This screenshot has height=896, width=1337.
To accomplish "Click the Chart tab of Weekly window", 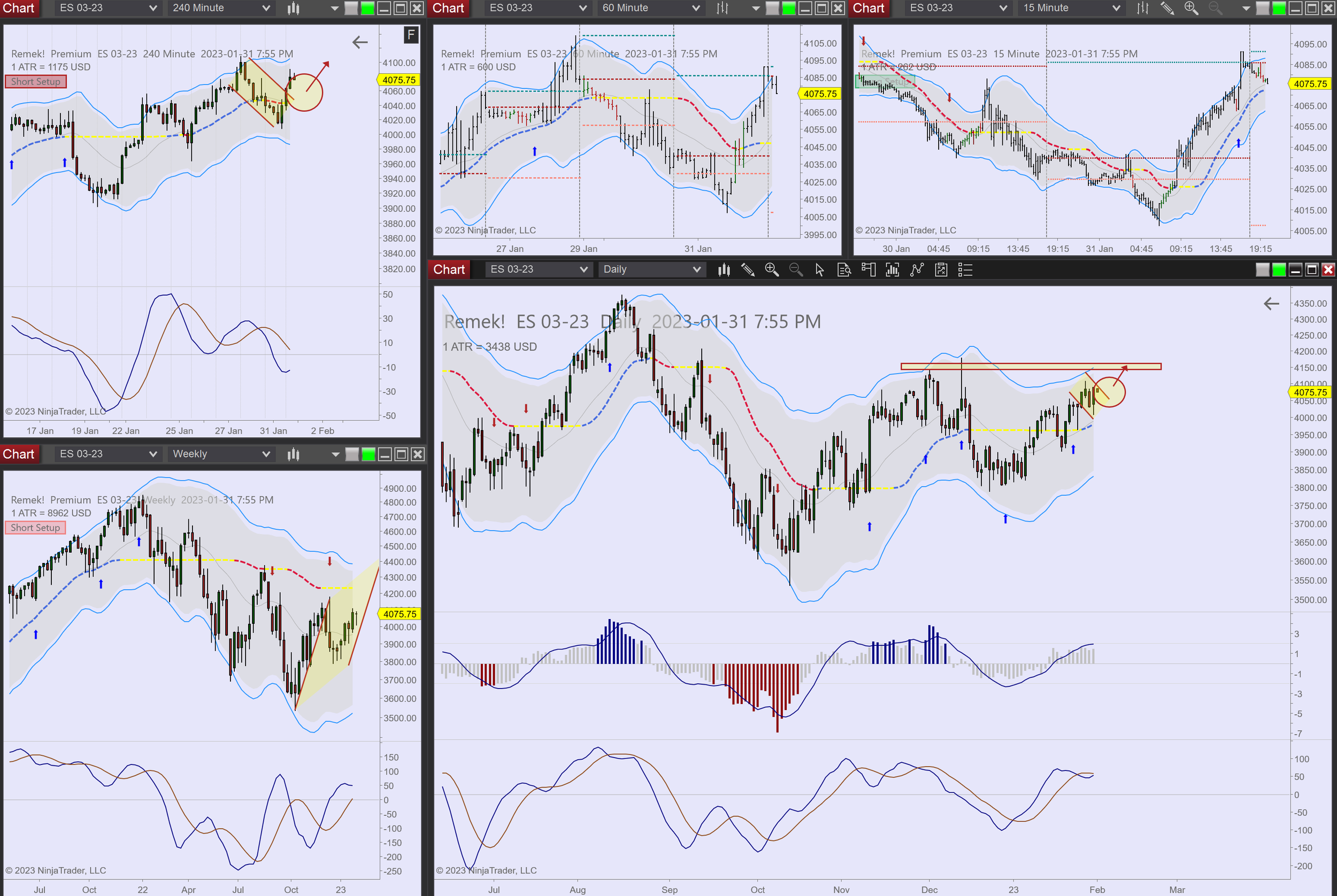I will pos(18,454).
